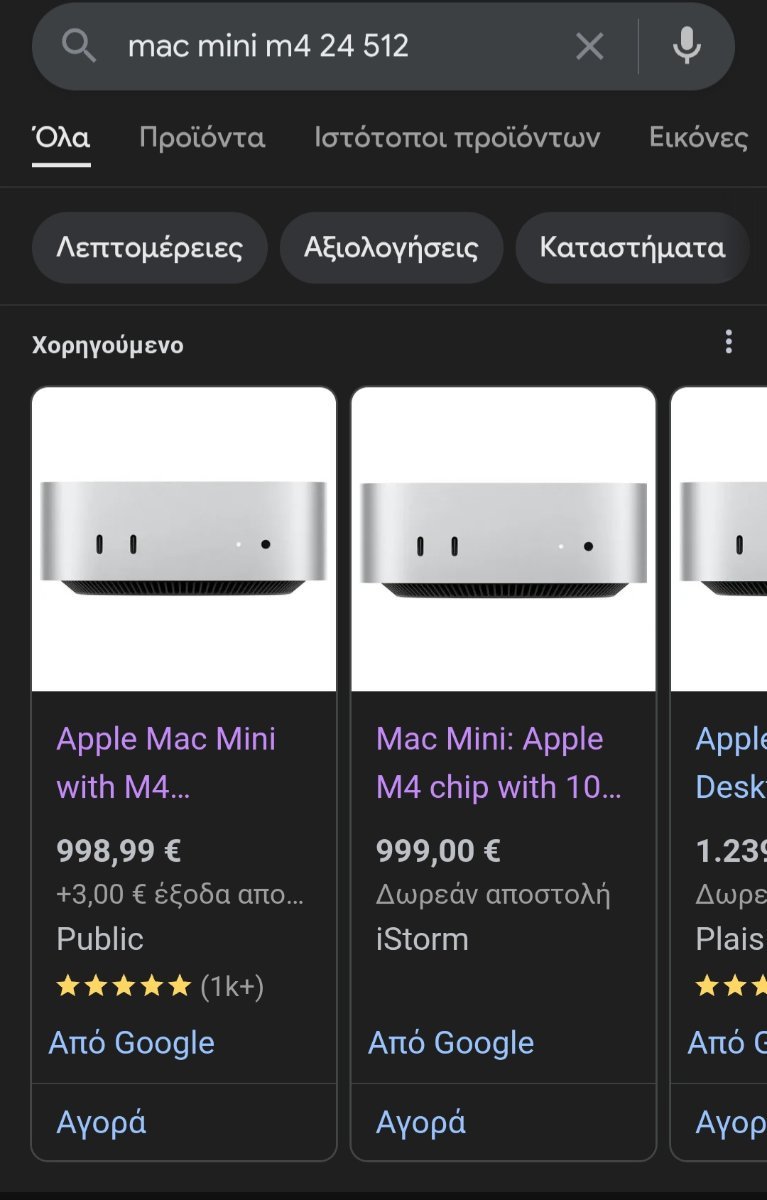Start voice search with microphone icon
The width and height of the screenshot is (767, 1200).
686,46
